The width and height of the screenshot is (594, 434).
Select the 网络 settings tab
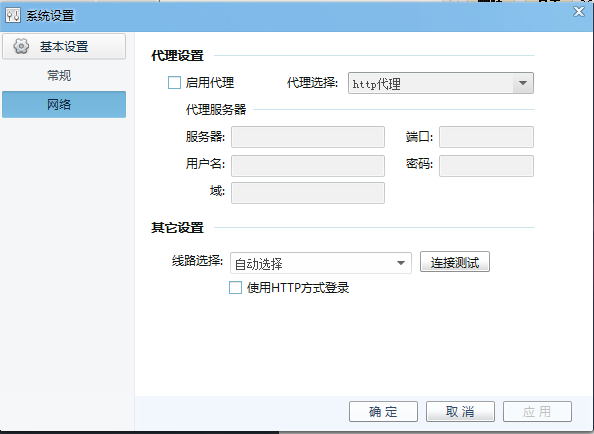click(64, 104)
